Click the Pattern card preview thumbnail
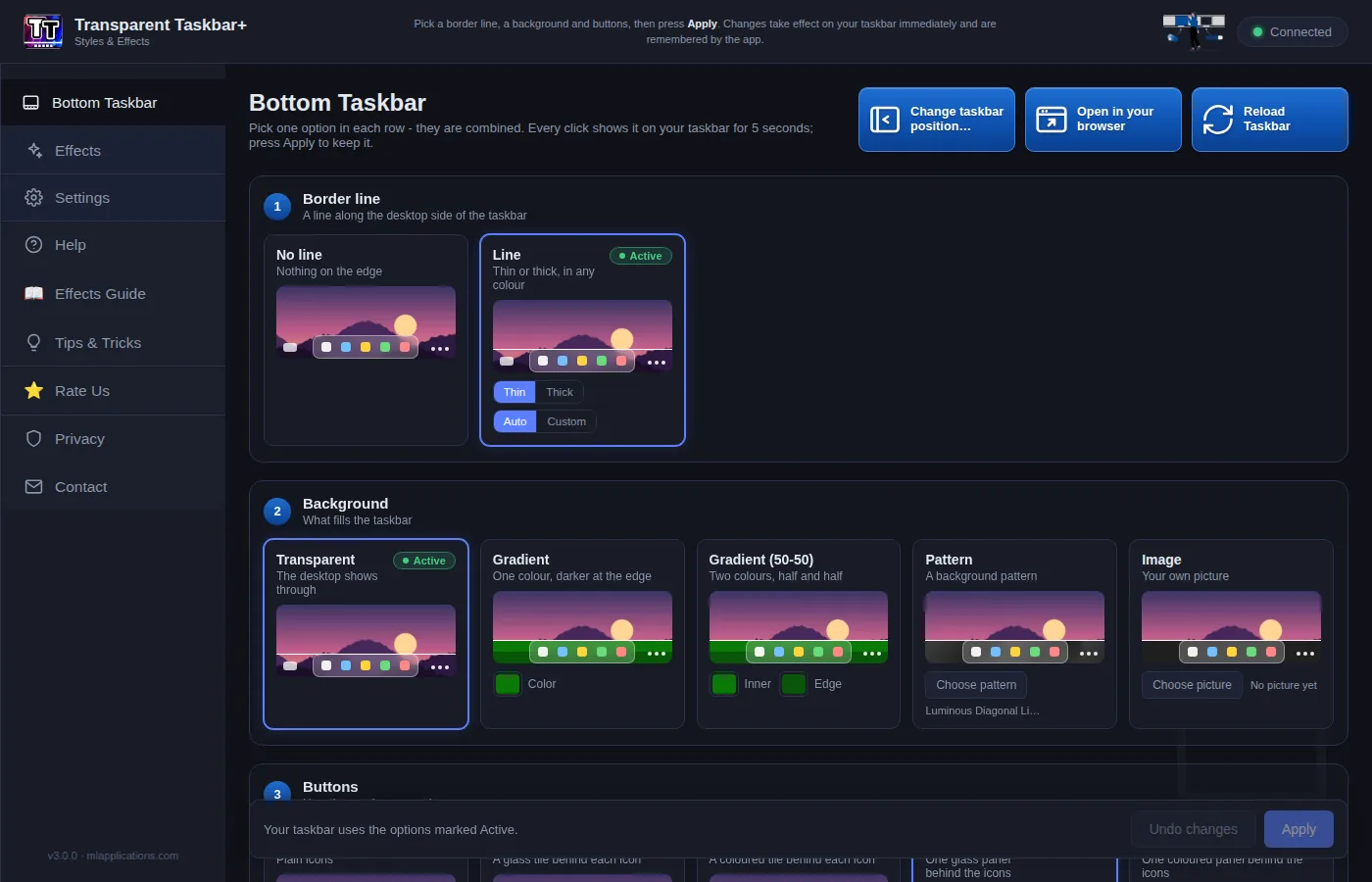The height and width of the screenshot is (882, 1372). (x=1014, y=627)
